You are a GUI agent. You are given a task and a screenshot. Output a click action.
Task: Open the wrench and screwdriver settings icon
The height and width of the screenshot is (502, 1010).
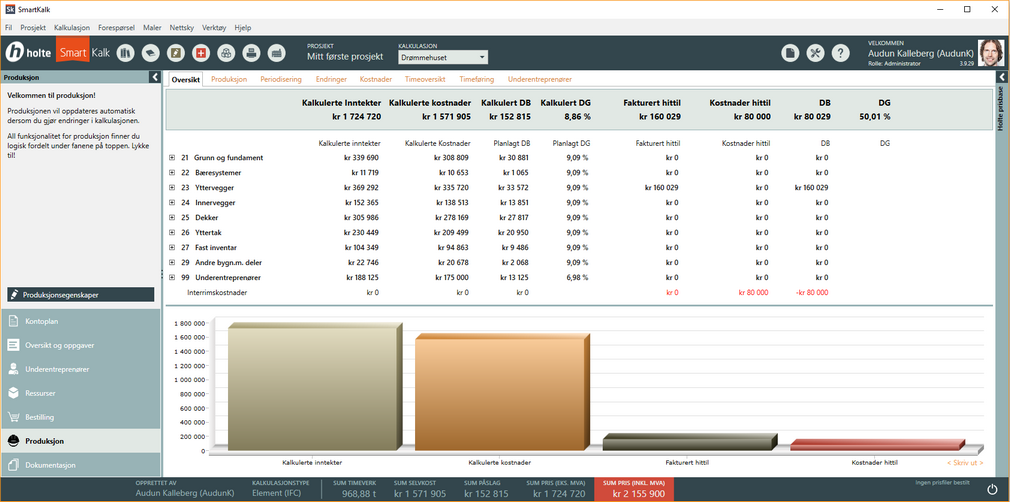(815, 53)
